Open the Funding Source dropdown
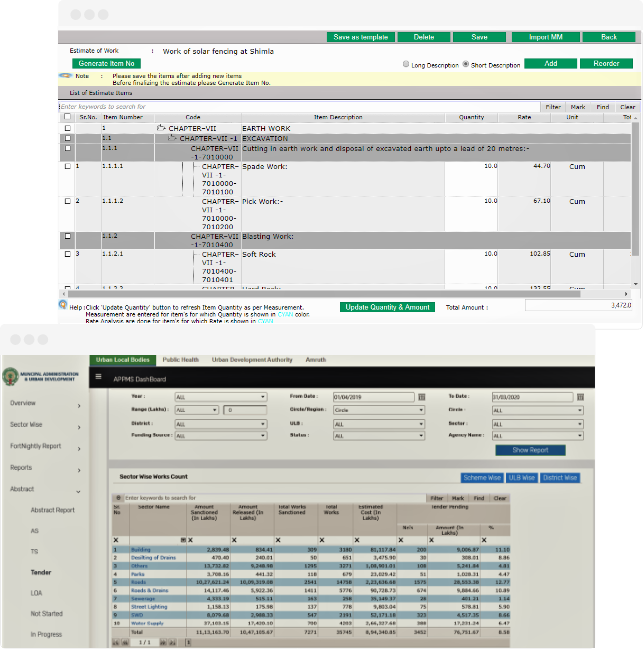The height and width of the screenshot is (649, 643). point(221,436)
